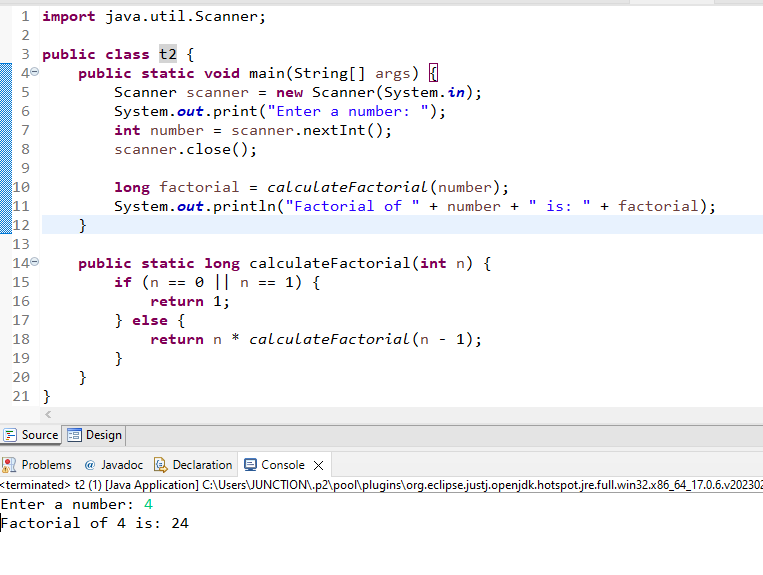This screenshot has height=575, width=763.
Task: Click the "Enter a number: " string literal
Action: (x=348, y=111)
